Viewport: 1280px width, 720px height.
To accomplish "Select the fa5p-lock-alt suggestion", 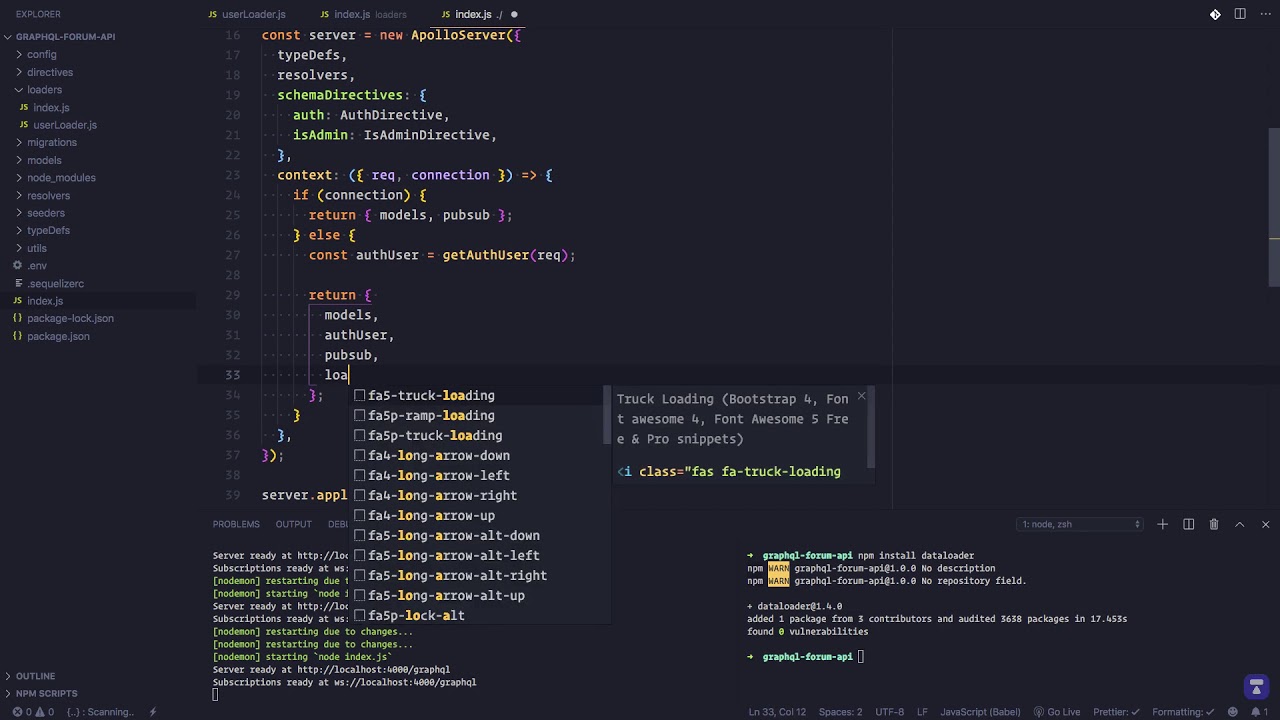I will coord(481,615).
